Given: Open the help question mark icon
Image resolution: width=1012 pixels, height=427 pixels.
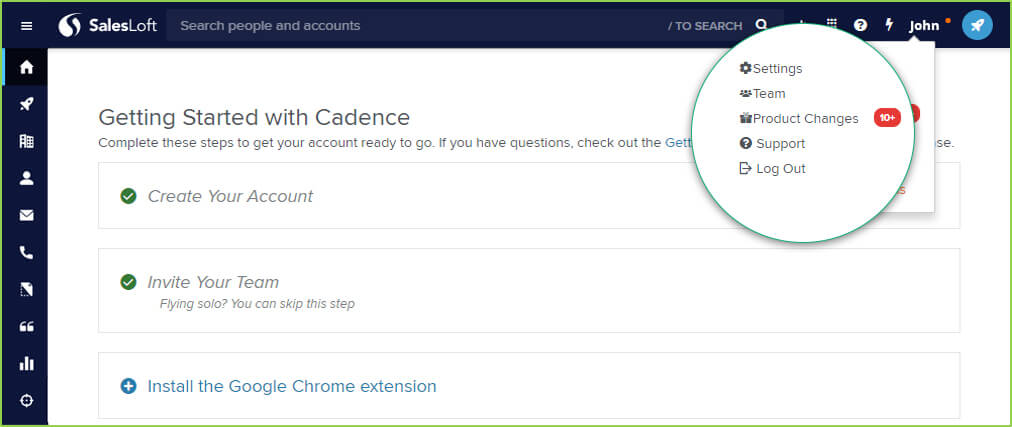Looking at the screenshot, I should 860,26.
